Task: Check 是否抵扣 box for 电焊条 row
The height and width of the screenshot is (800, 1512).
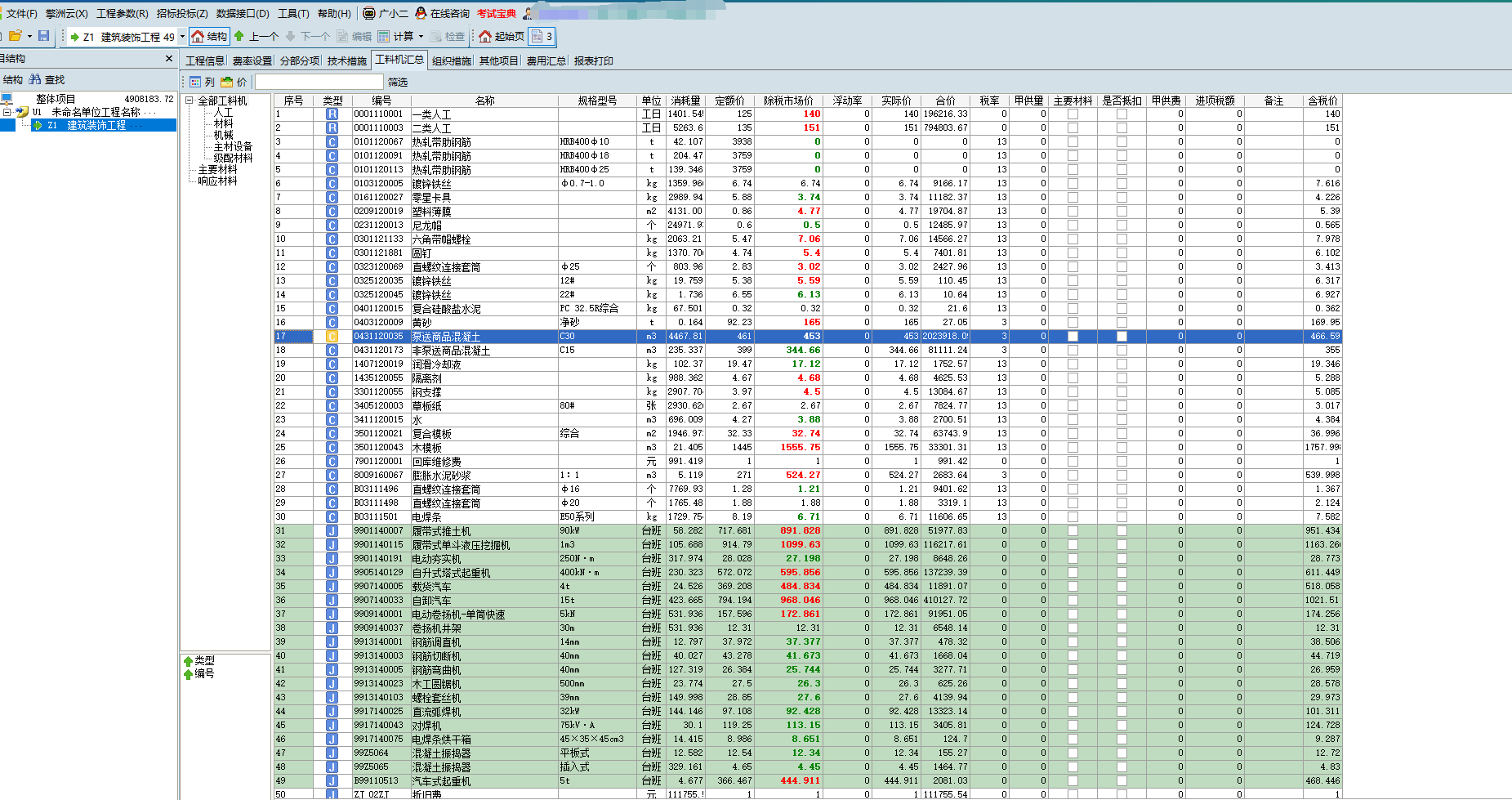Action: tap(1122, 517)
